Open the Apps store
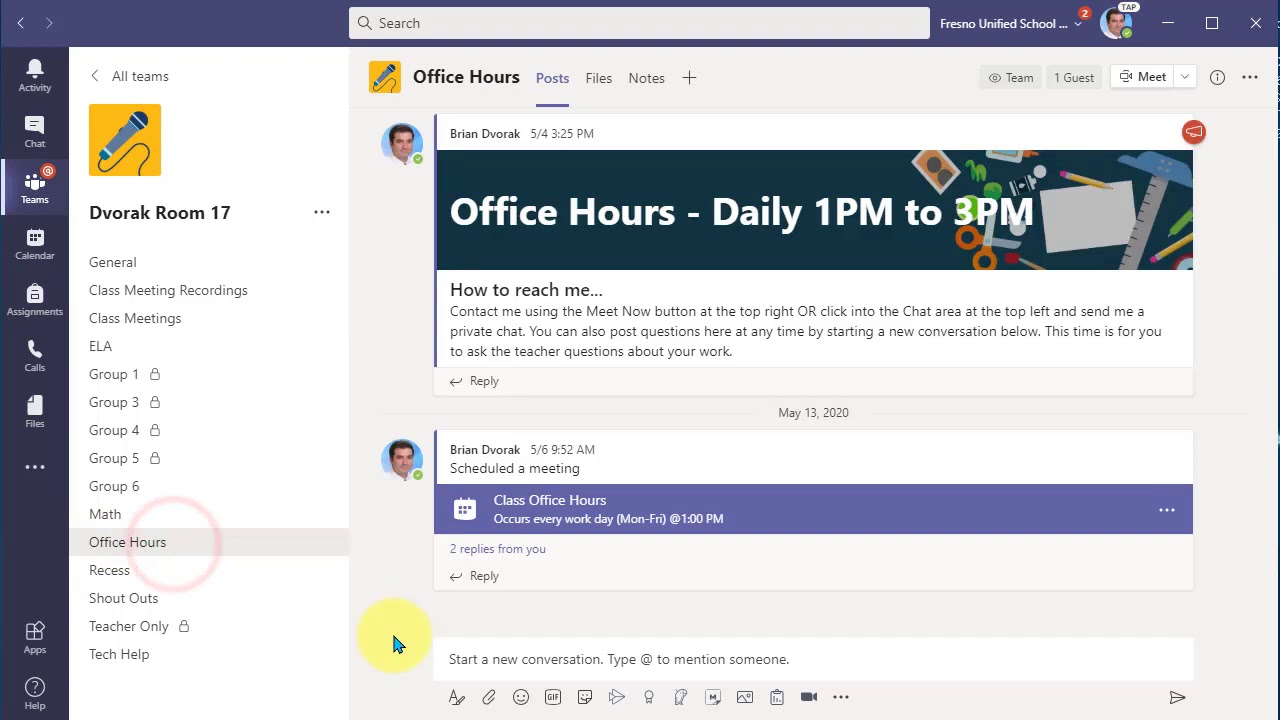Viewport: 1280px width, 720px height. tap(34, 638)
